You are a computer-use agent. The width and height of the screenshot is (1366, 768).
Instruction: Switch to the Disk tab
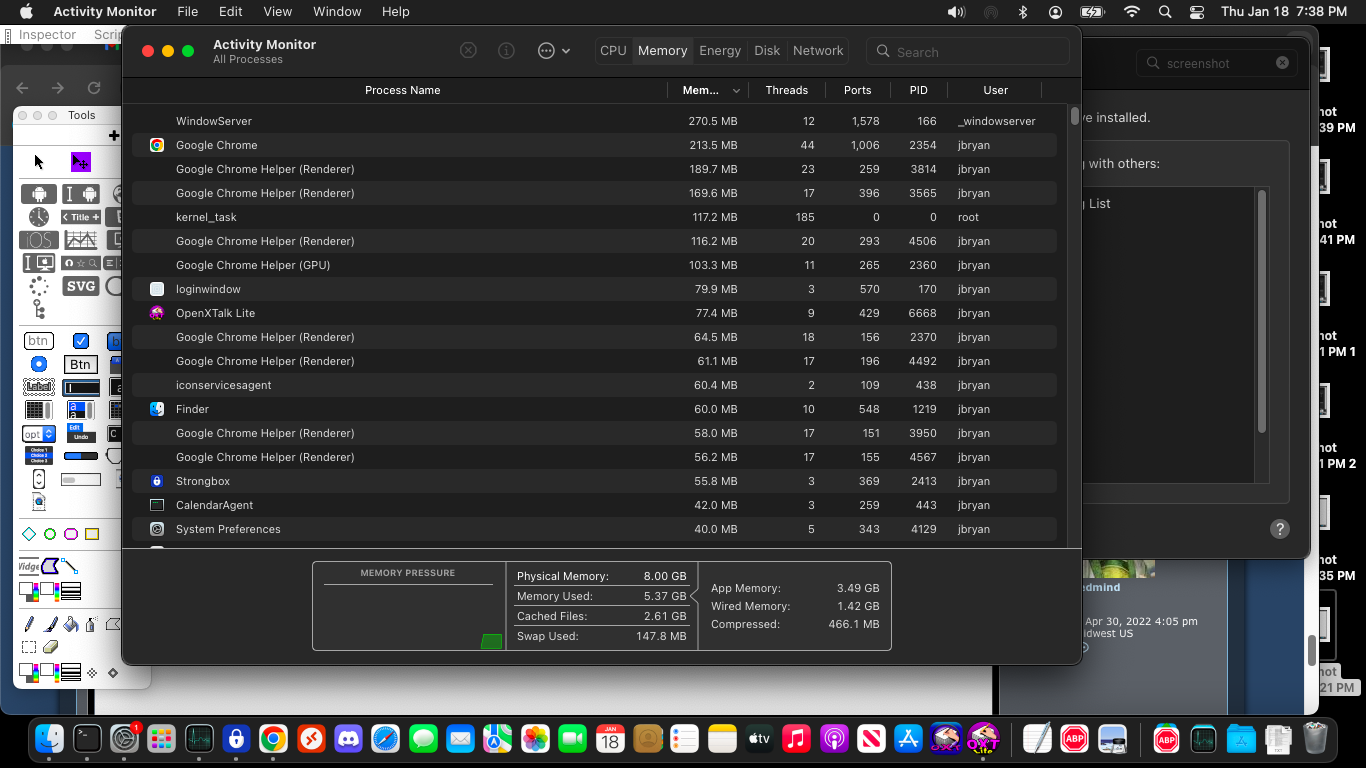point(767,51)
